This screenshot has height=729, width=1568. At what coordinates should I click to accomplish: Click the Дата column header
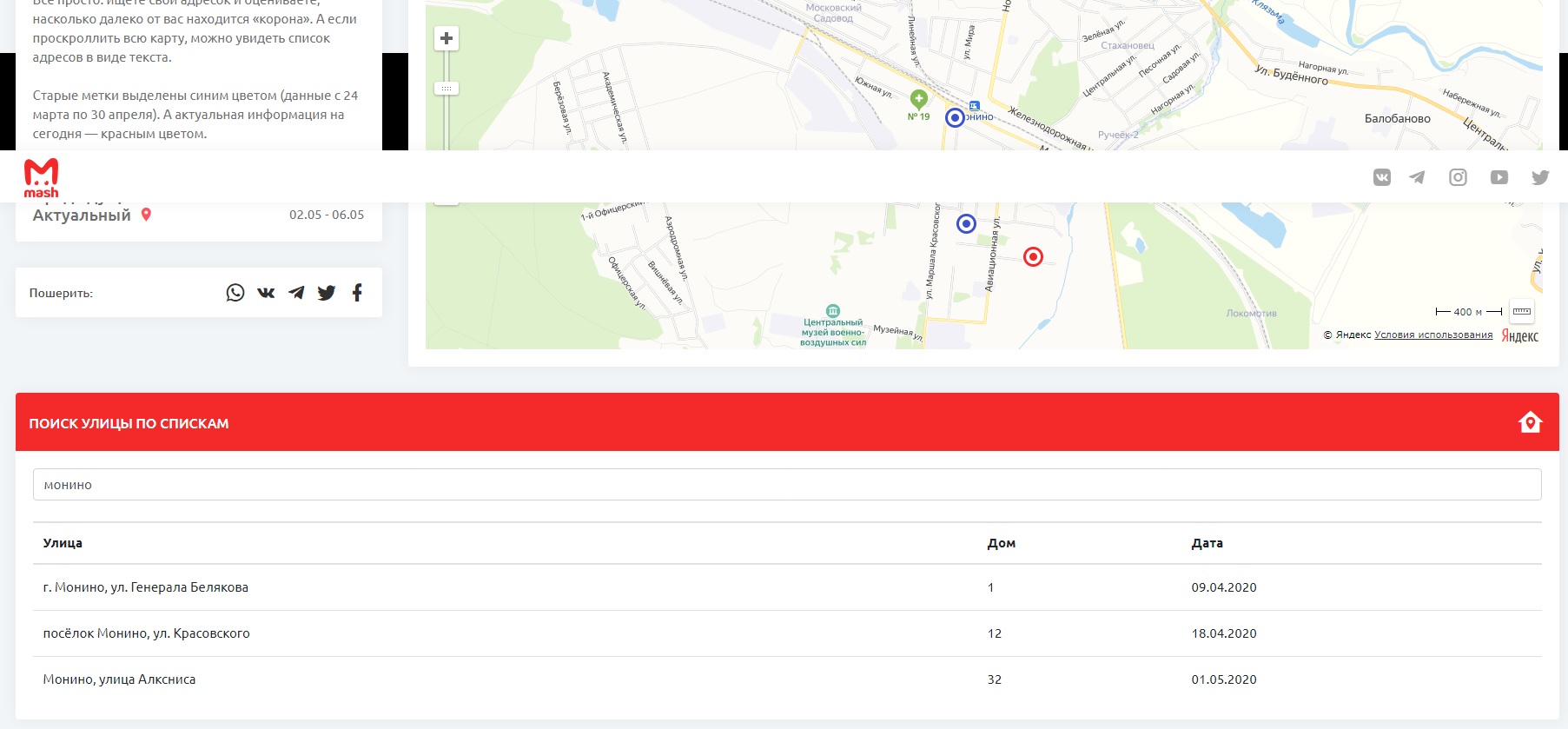click(x=1207, y=543)
